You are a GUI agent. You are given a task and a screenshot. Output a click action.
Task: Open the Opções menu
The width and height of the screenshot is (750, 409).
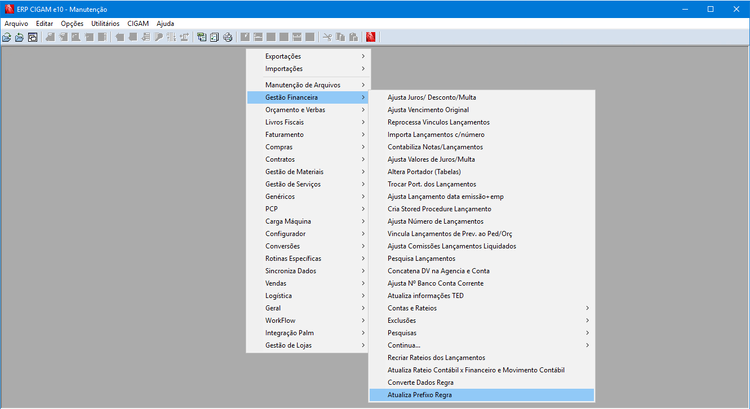[72, 23]
